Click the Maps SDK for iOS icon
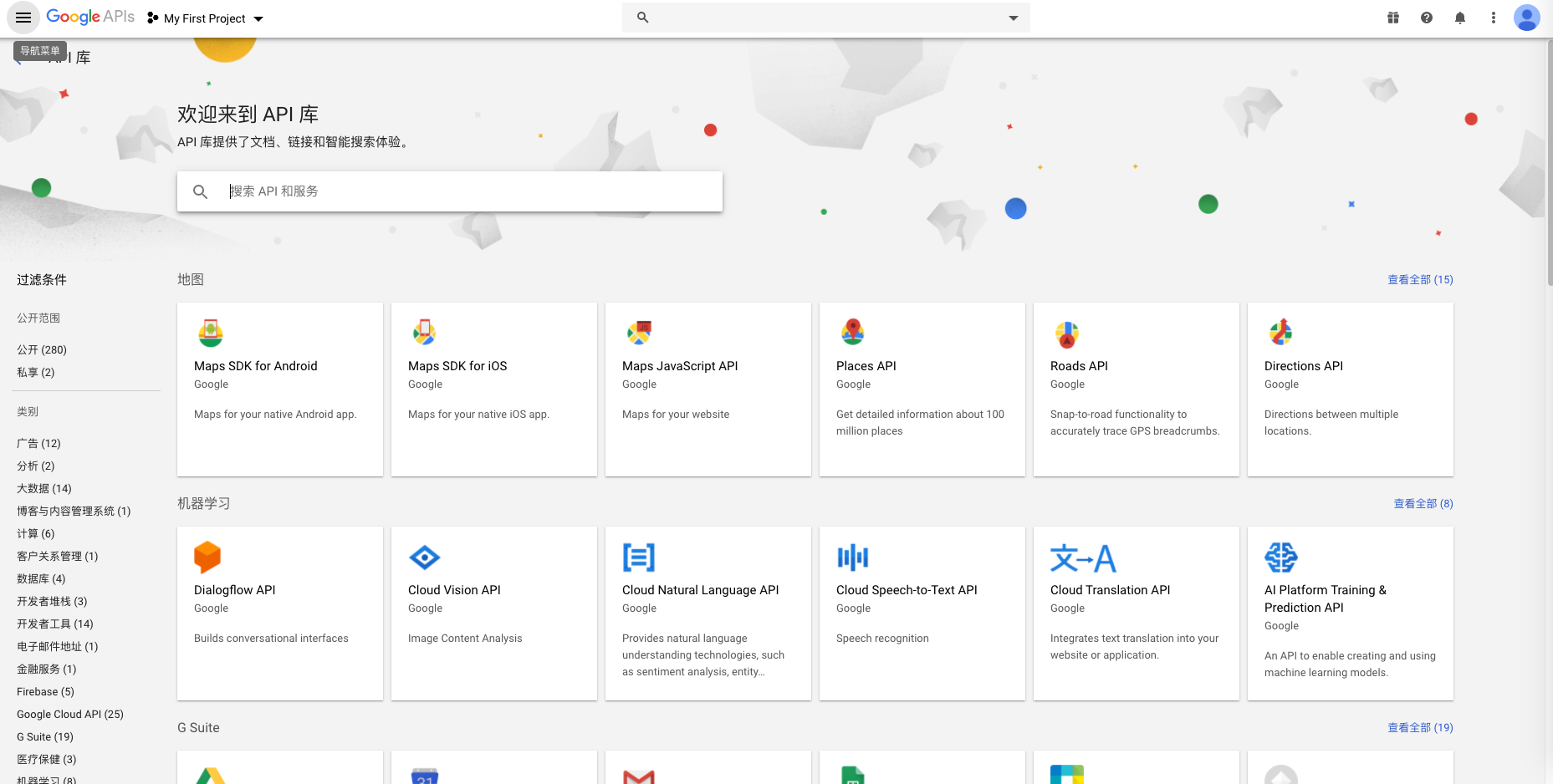 coord(425,333)
